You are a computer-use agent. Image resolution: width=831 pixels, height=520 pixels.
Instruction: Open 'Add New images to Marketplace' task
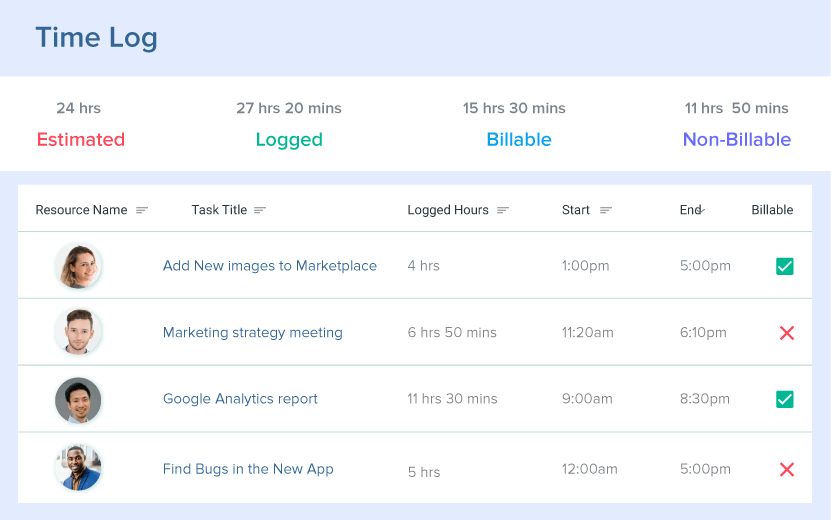click(269, 266)
